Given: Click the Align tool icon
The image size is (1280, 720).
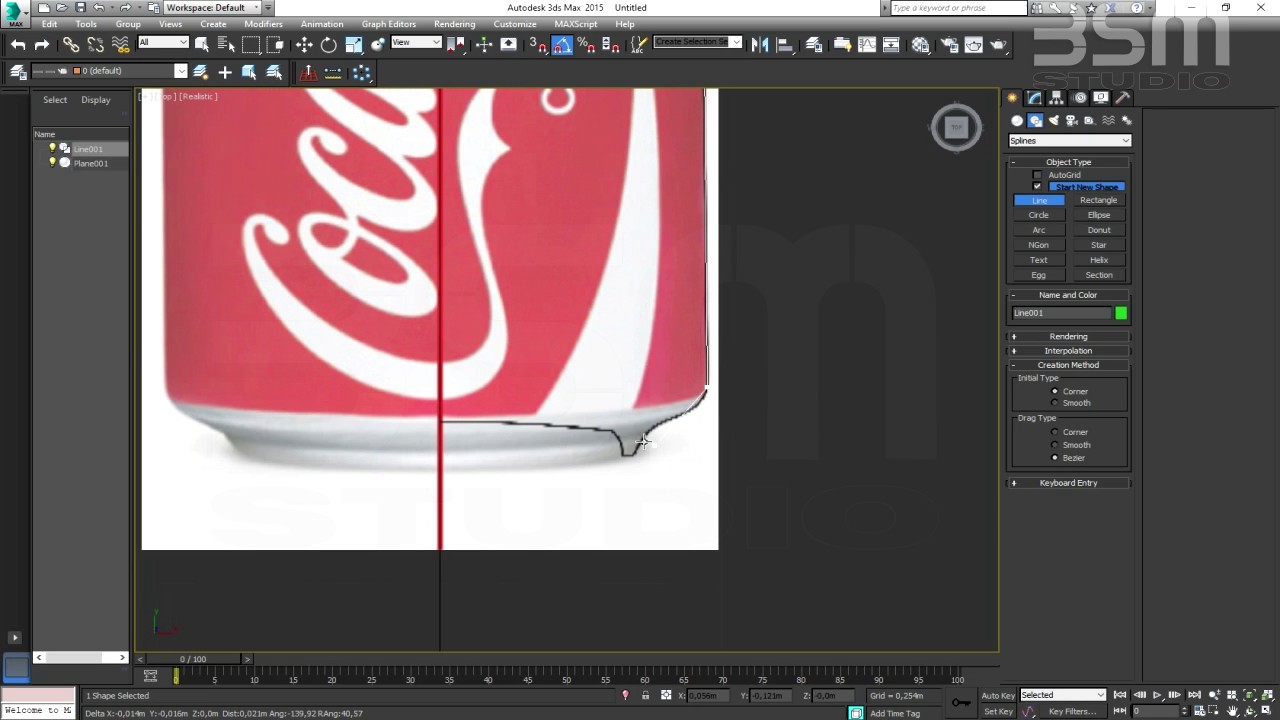Looking at the screenshot, I should [785, 44].
